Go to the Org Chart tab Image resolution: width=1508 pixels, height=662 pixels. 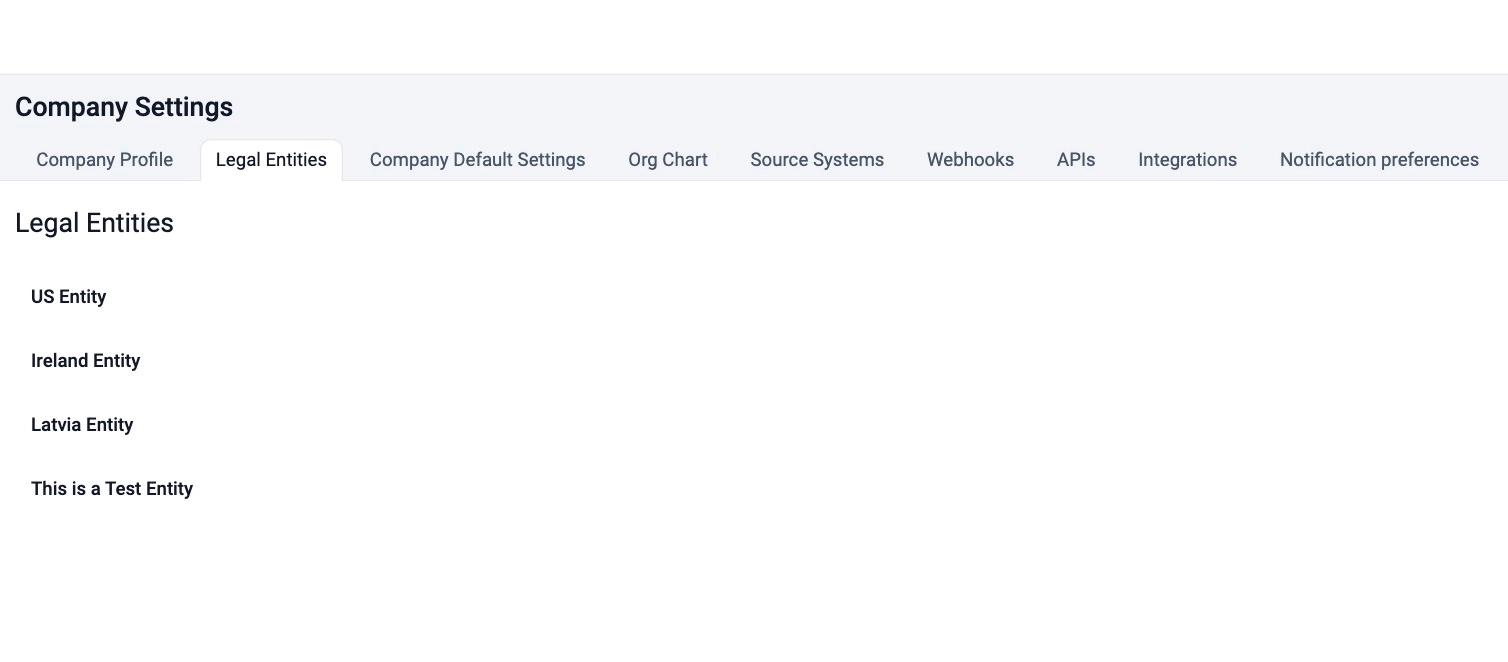coord(667,160)
